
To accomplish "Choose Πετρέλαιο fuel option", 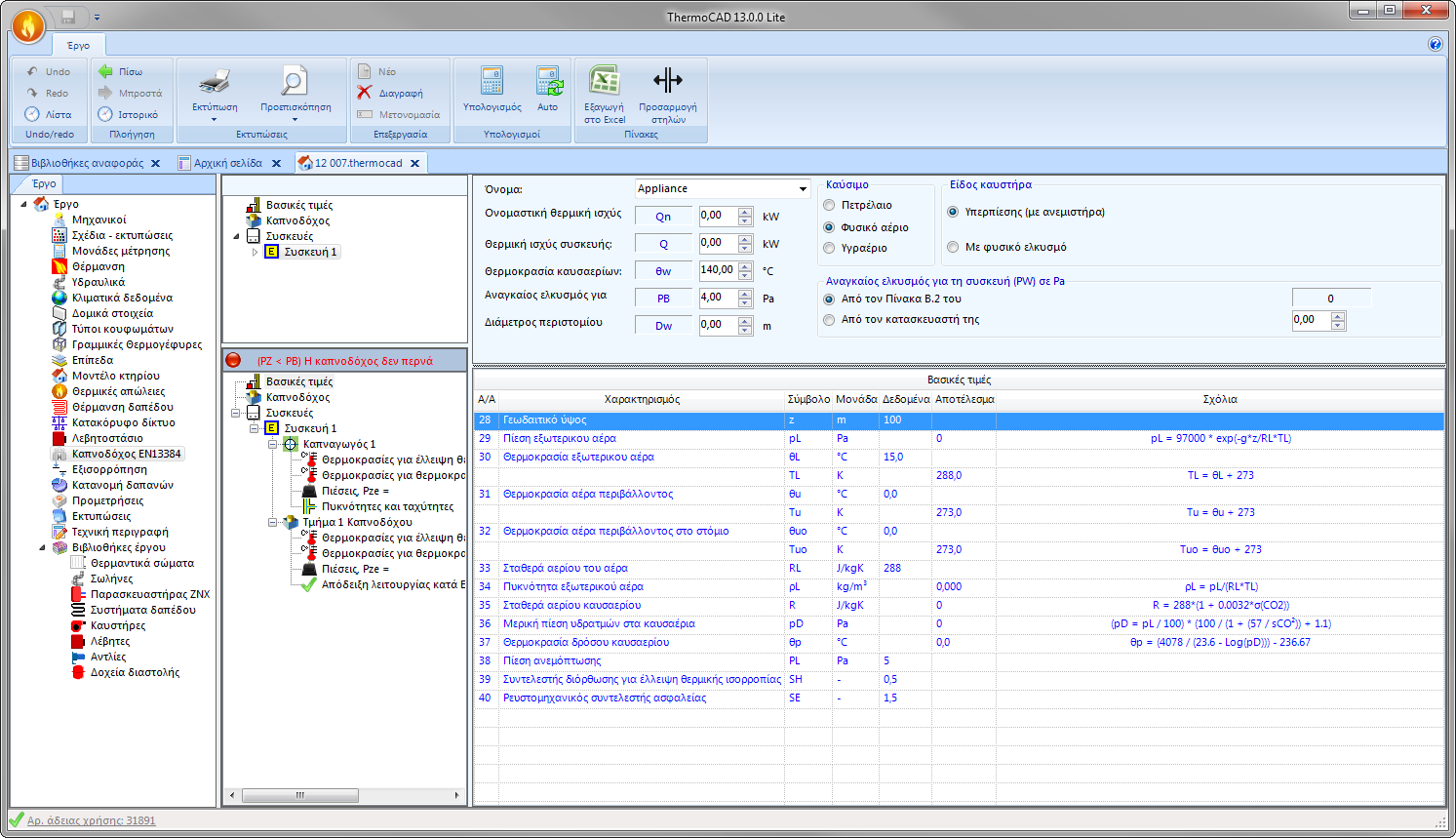I will point(829,205).
